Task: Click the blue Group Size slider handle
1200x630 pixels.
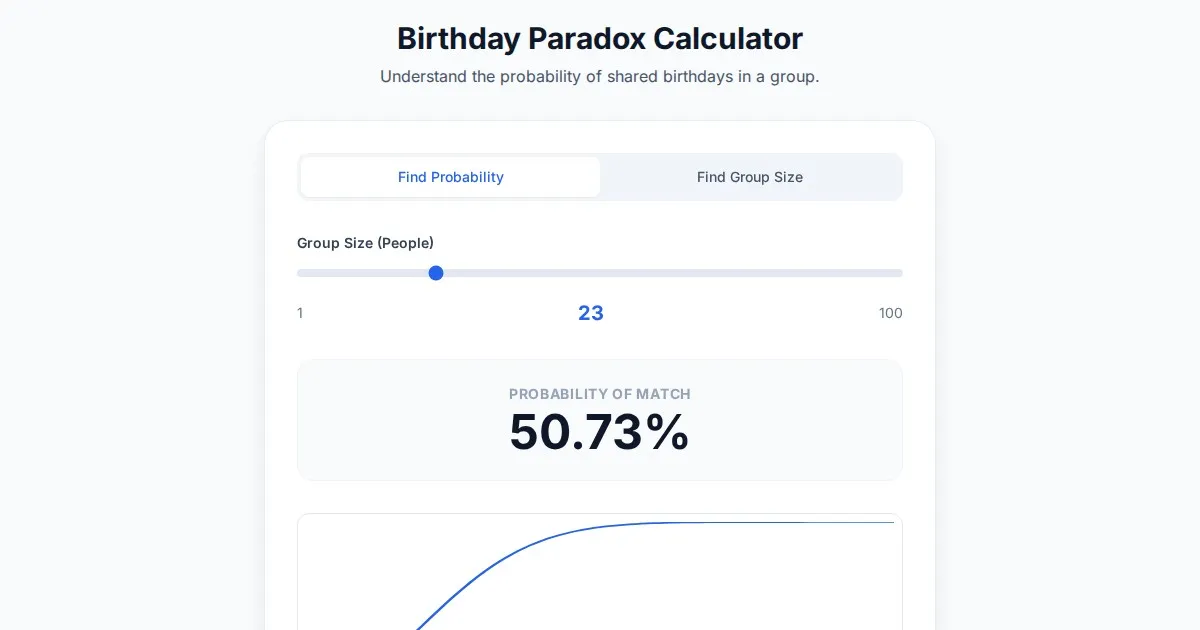Action: 436,273
